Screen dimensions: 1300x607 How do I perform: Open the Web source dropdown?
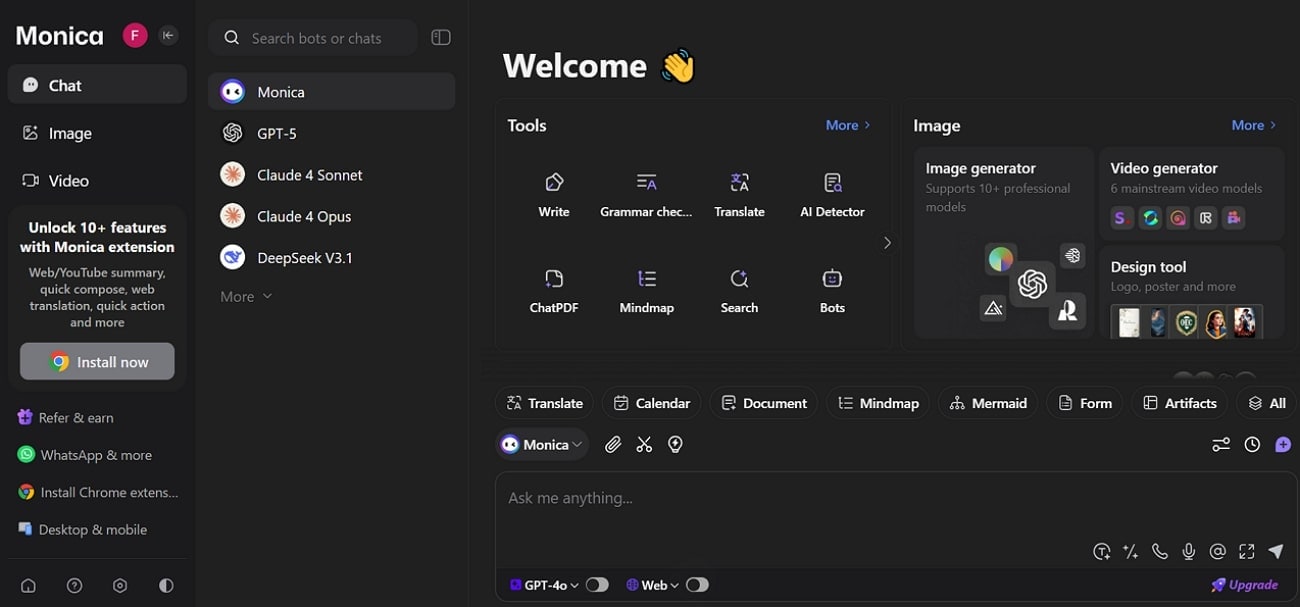coord(653,585)
